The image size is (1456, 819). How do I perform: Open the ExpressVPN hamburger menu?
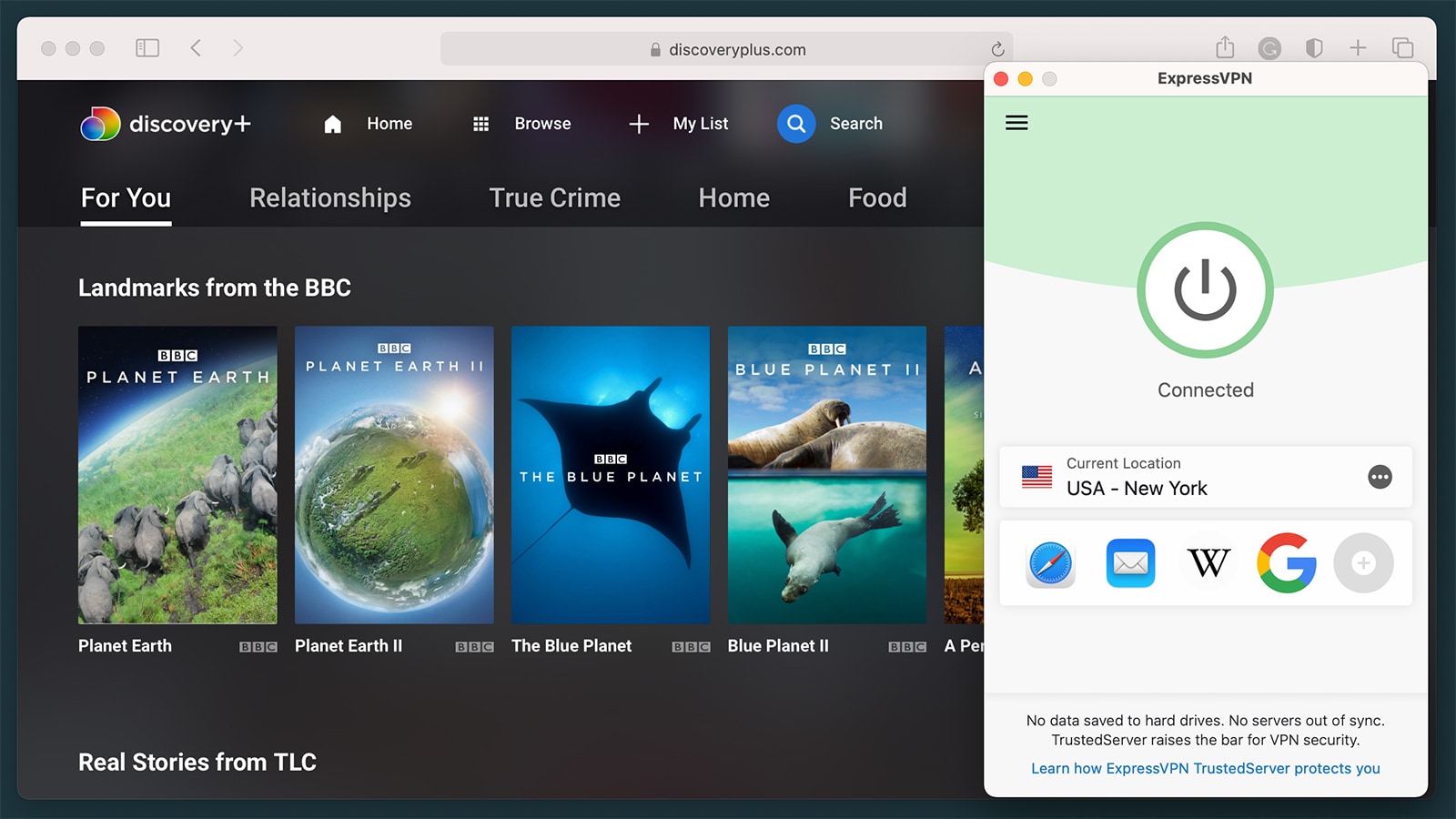(1016, 123)
